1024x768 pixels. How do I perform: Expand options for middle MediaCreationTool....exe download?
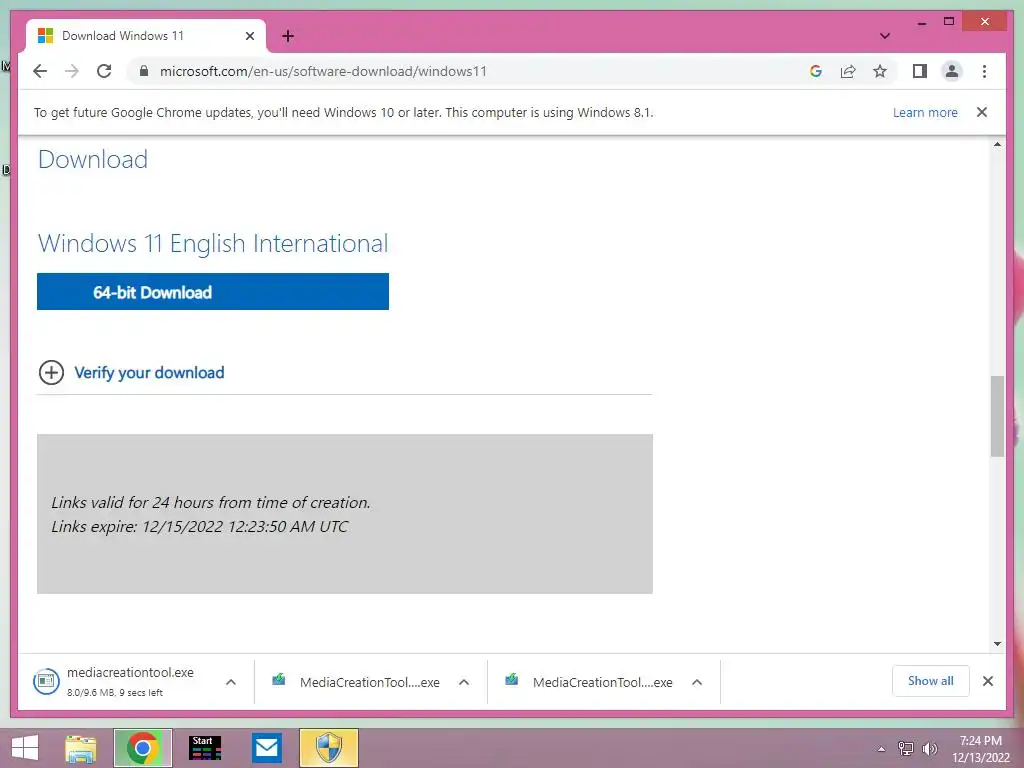(x=464, y=682)
